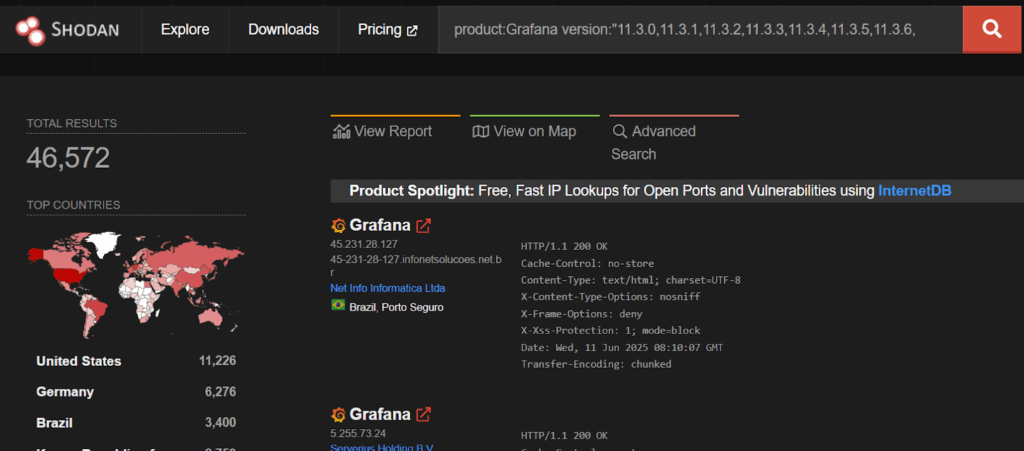1024x451 pixels.
Task: Click TOP COUNTRIES heading
Action: [x=73, y=205]
